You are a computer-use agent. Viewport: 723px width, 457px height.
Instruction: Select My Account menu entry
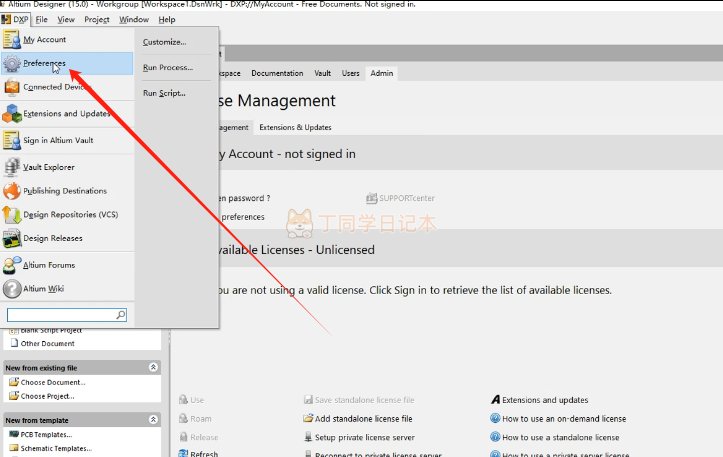67,40
